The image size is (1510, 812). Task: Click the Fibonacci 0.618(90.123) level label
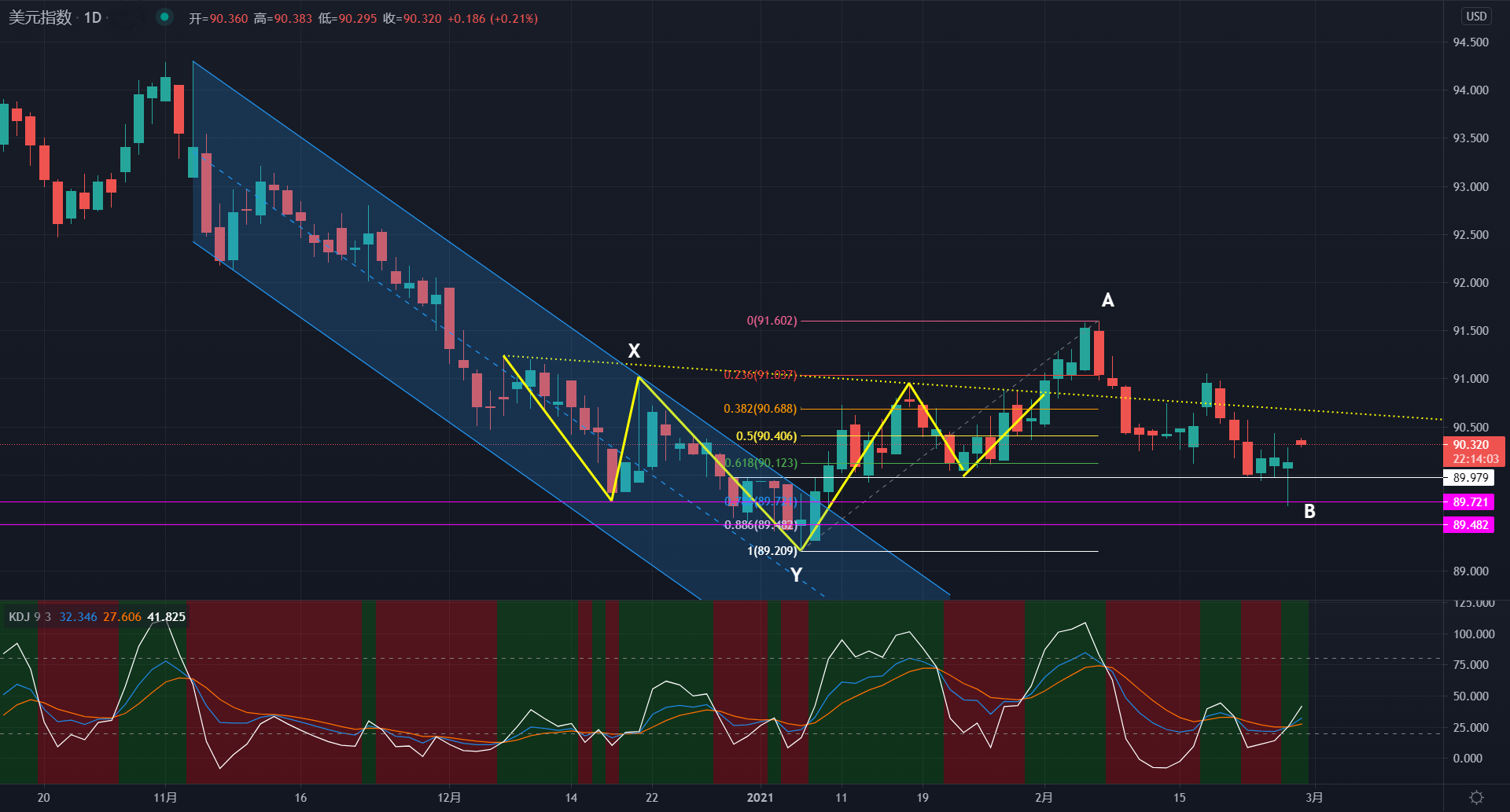760,463
